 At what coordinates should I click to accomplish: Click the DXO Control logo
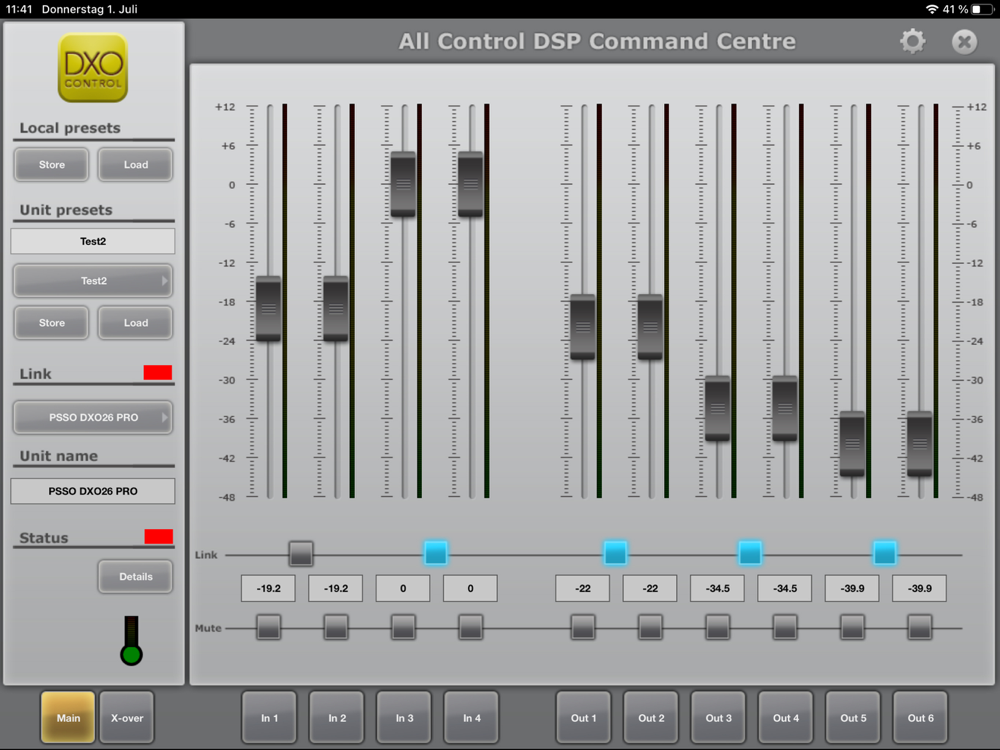pos(93,68)
